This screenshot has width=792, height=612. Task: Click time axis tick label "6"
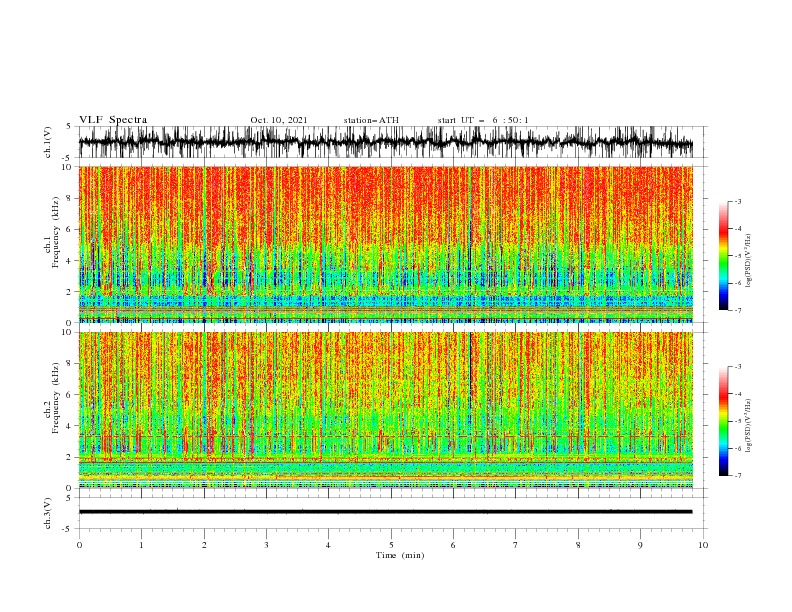[454, 545]
